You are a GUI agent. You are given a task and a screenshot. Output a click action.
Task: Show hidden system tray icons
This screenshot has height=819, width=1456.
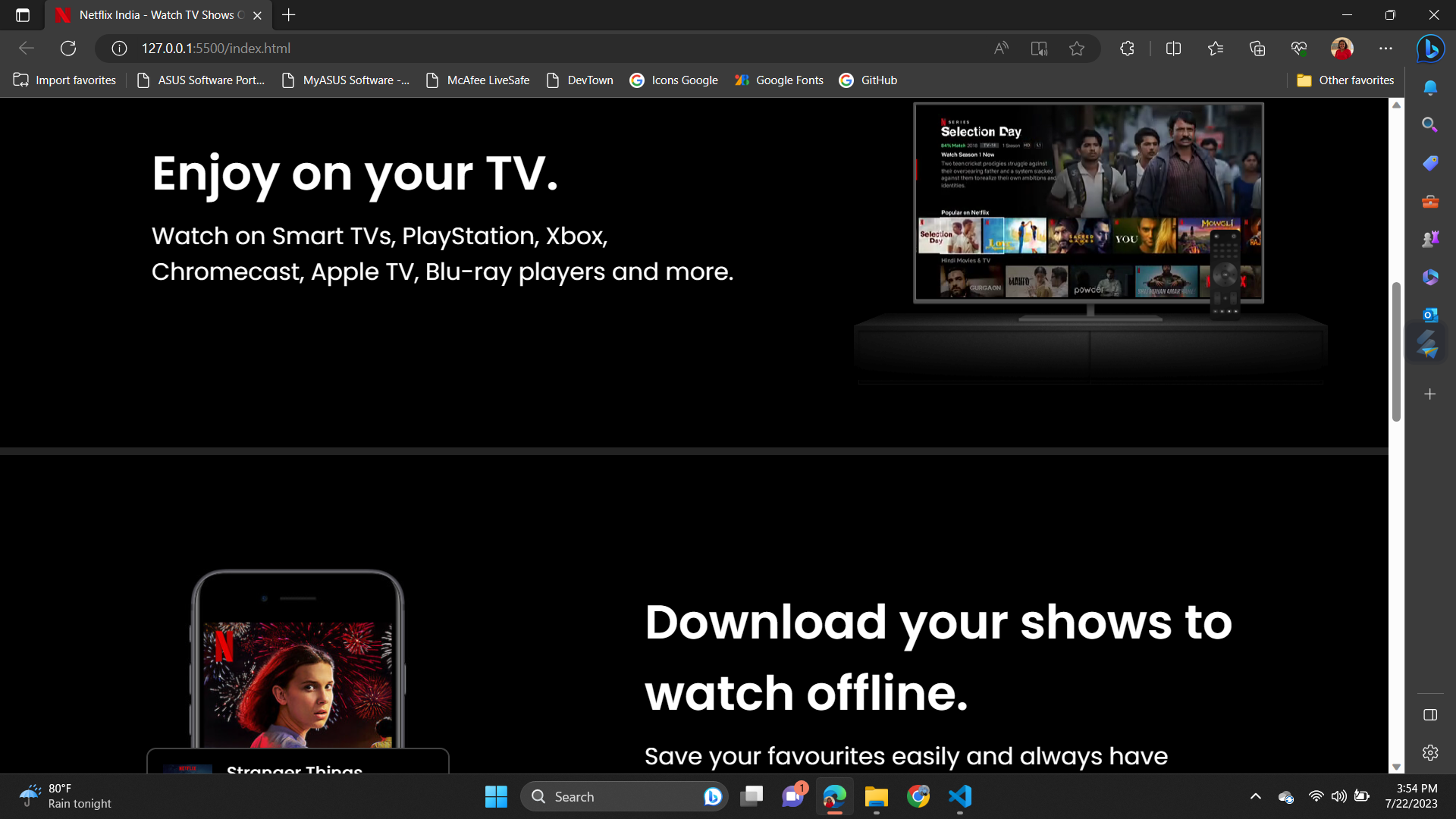tap(1255, 796)
